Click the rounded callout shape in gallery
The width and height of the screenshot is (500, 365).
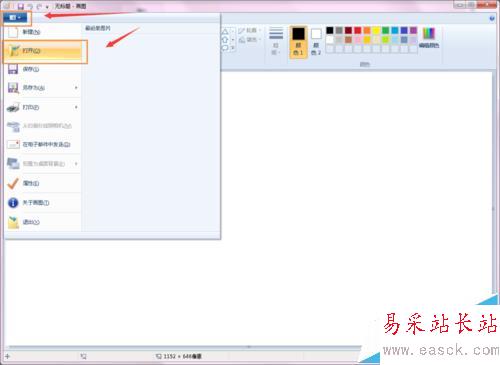(225, 48)
